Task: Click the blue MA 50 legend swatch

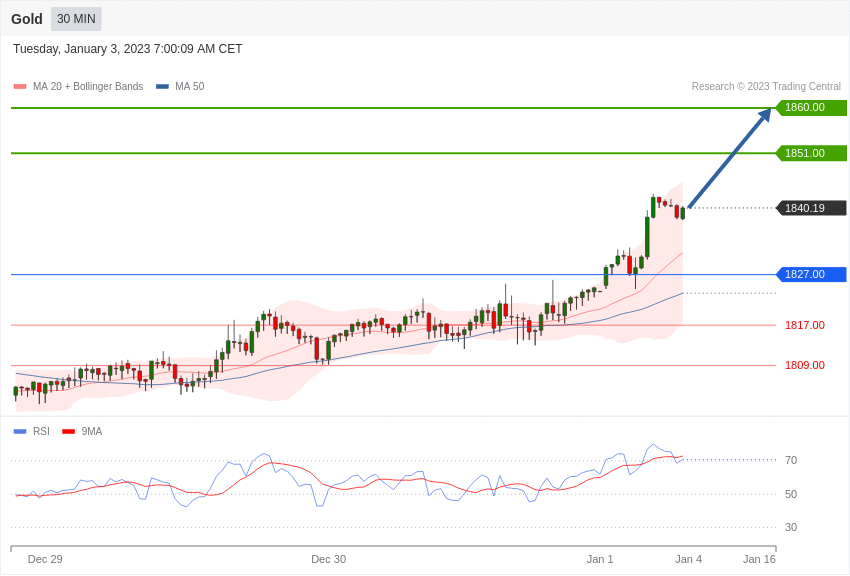Action: 162,87
